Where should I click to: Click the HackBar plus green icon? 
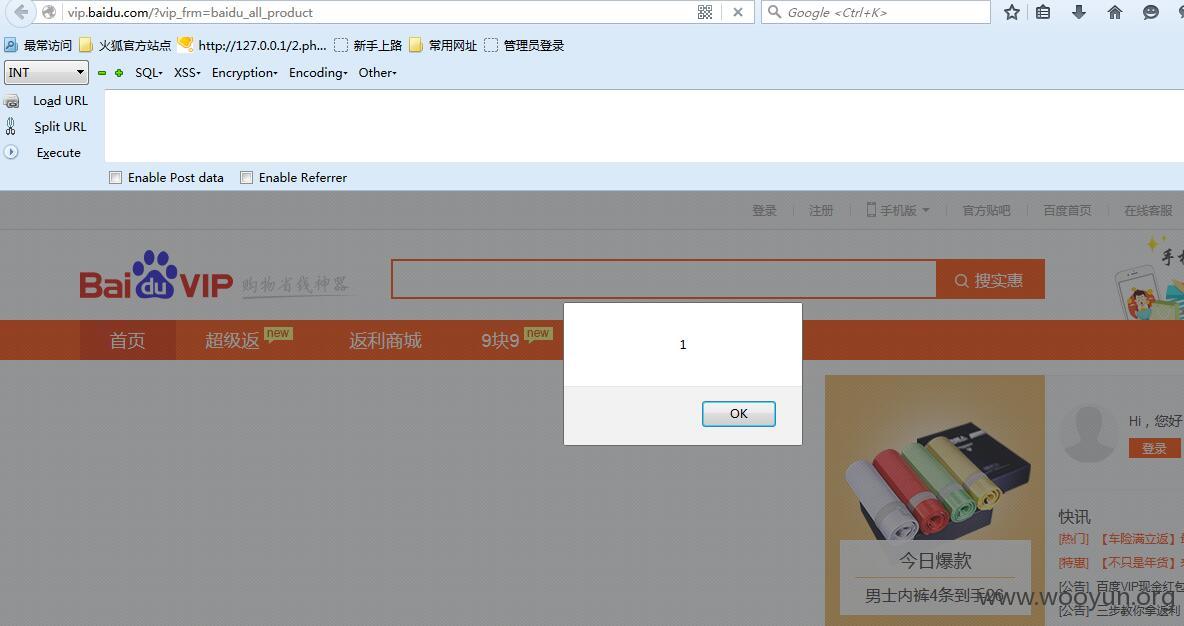119,73
